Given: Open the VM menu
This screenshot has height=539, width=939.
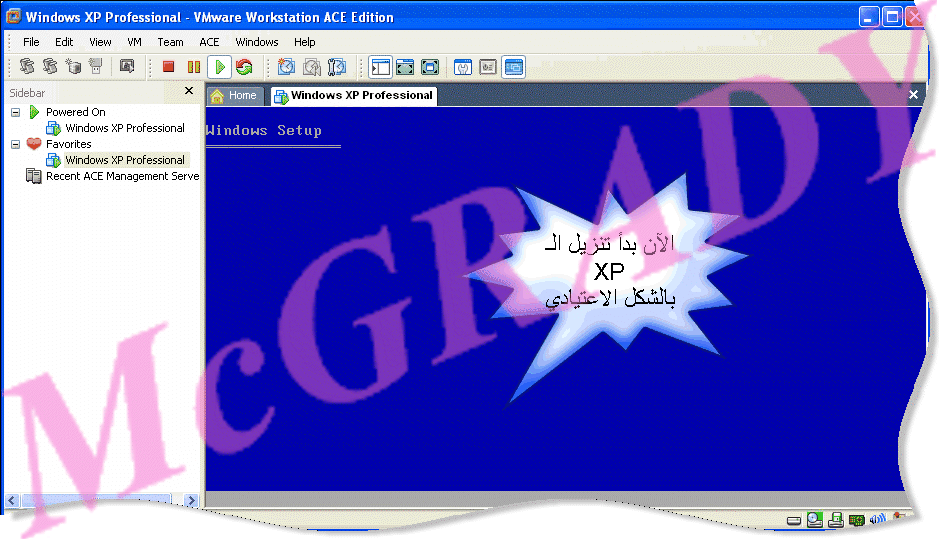Looking at the screenshot, I should (x=135, y=42).
